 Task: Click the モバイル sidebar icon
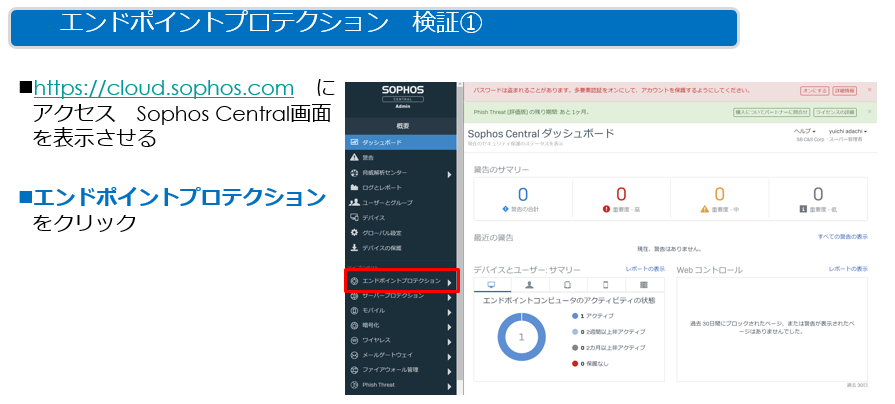(x=354, y=310)
